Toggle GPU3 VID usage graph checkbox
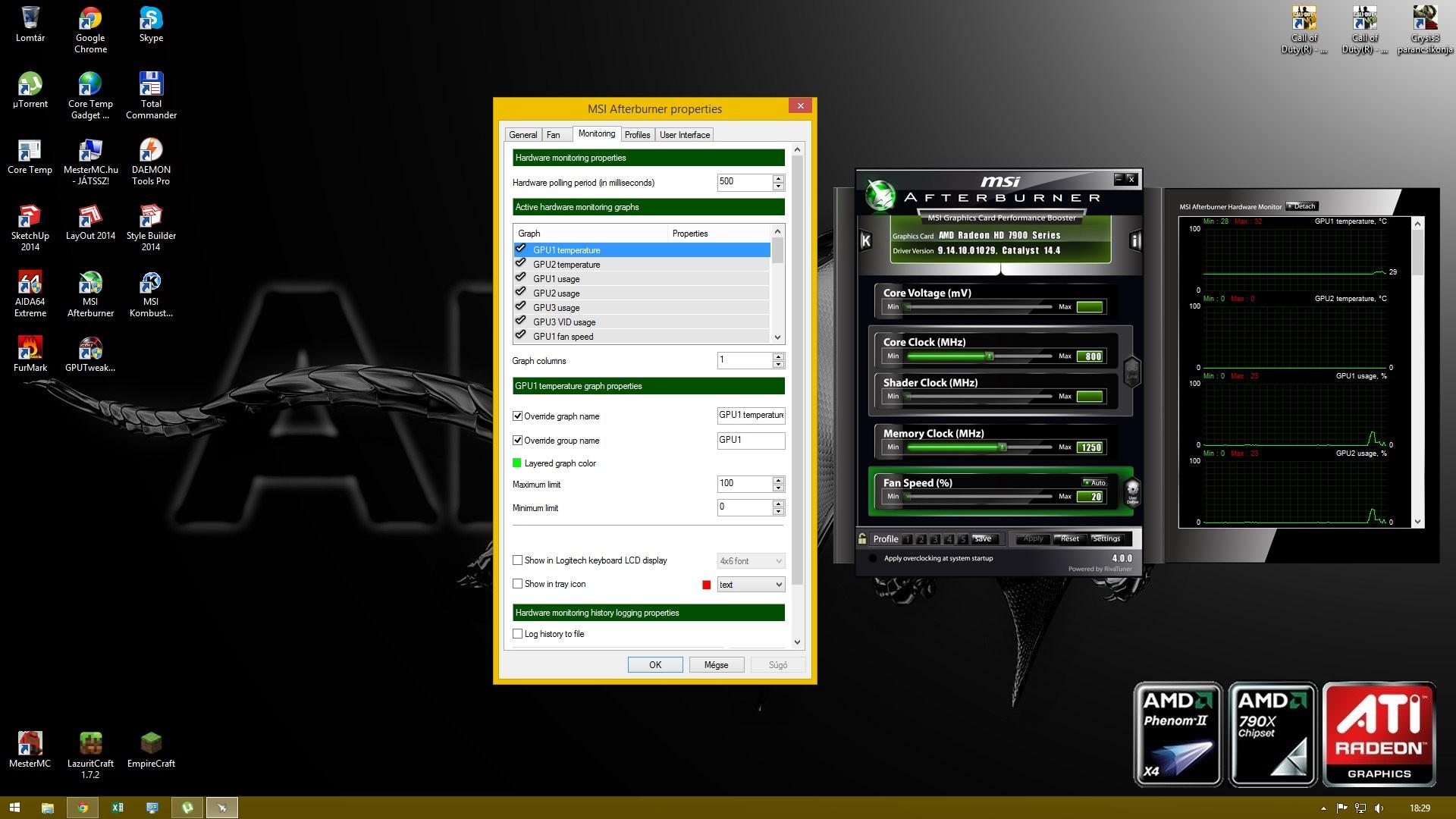 coord(520,321)
